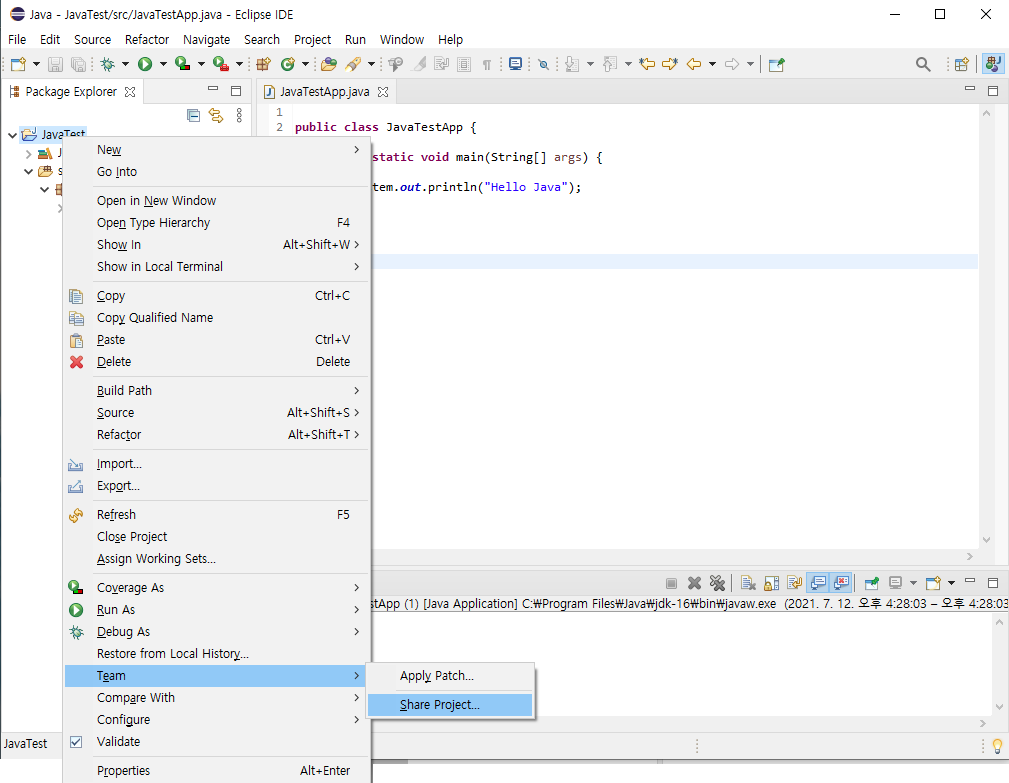Viewport: 1009px width, 783px height.
Task: Toggle Block Selection Mode toolbar icon
Action: pyautogui.click(x=464, y=64)
